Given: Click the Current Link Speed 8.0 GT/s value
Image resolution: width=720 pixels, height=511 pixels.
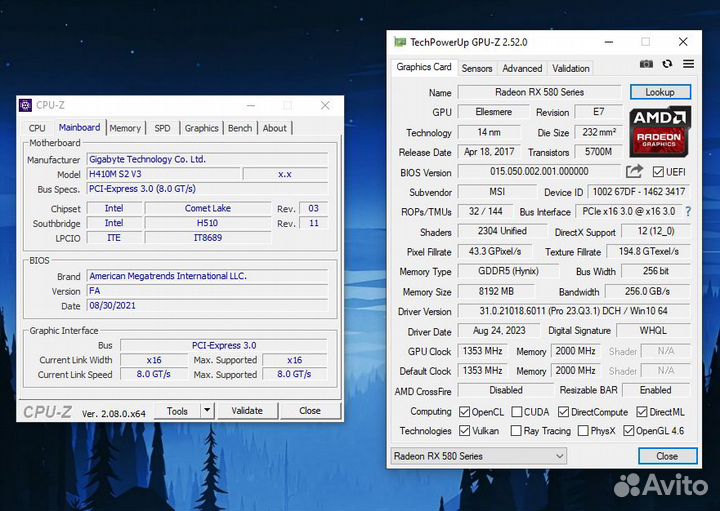Looking at the screenshot, I should pos(154,374).
